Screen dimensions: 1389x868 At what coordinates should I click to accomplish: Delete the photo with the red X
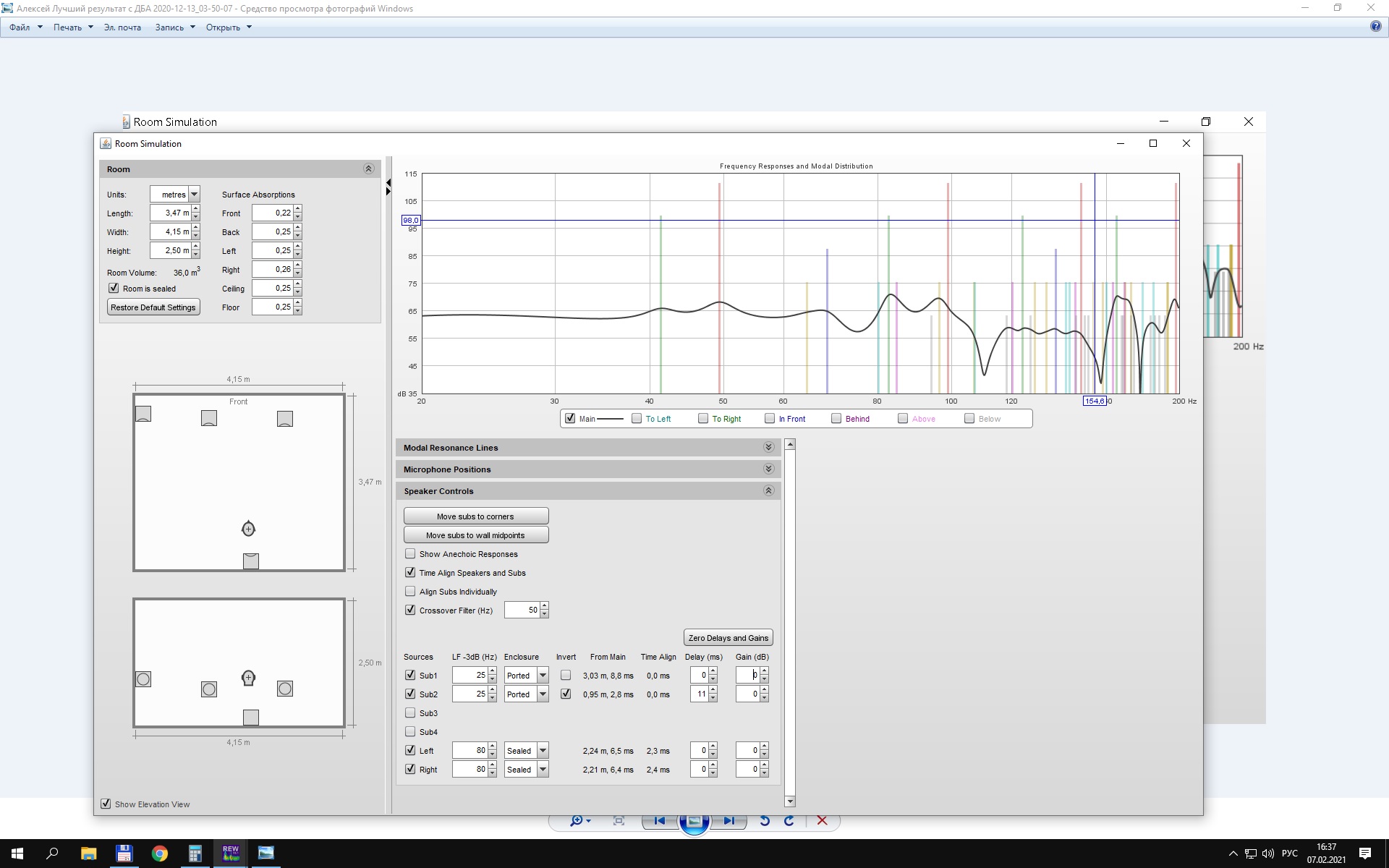(822, 820)
